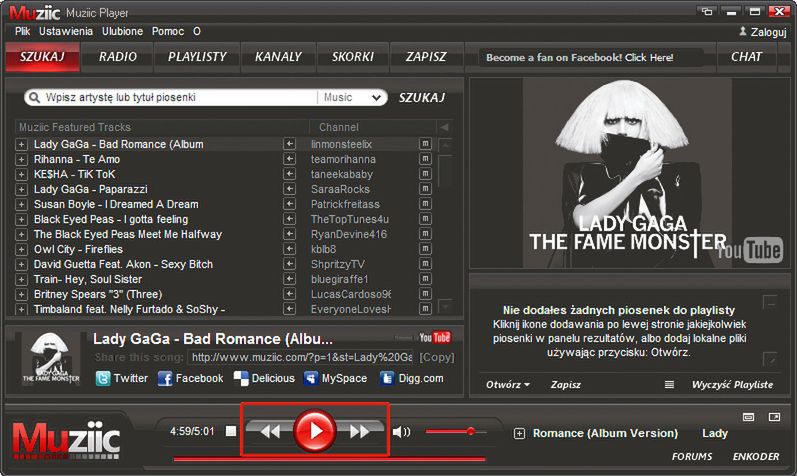The height and width of the screenshot is (476, 797).
Task: Click the Lady Gaga video preview
Action: pyautogui.click(x=629, y=173)
